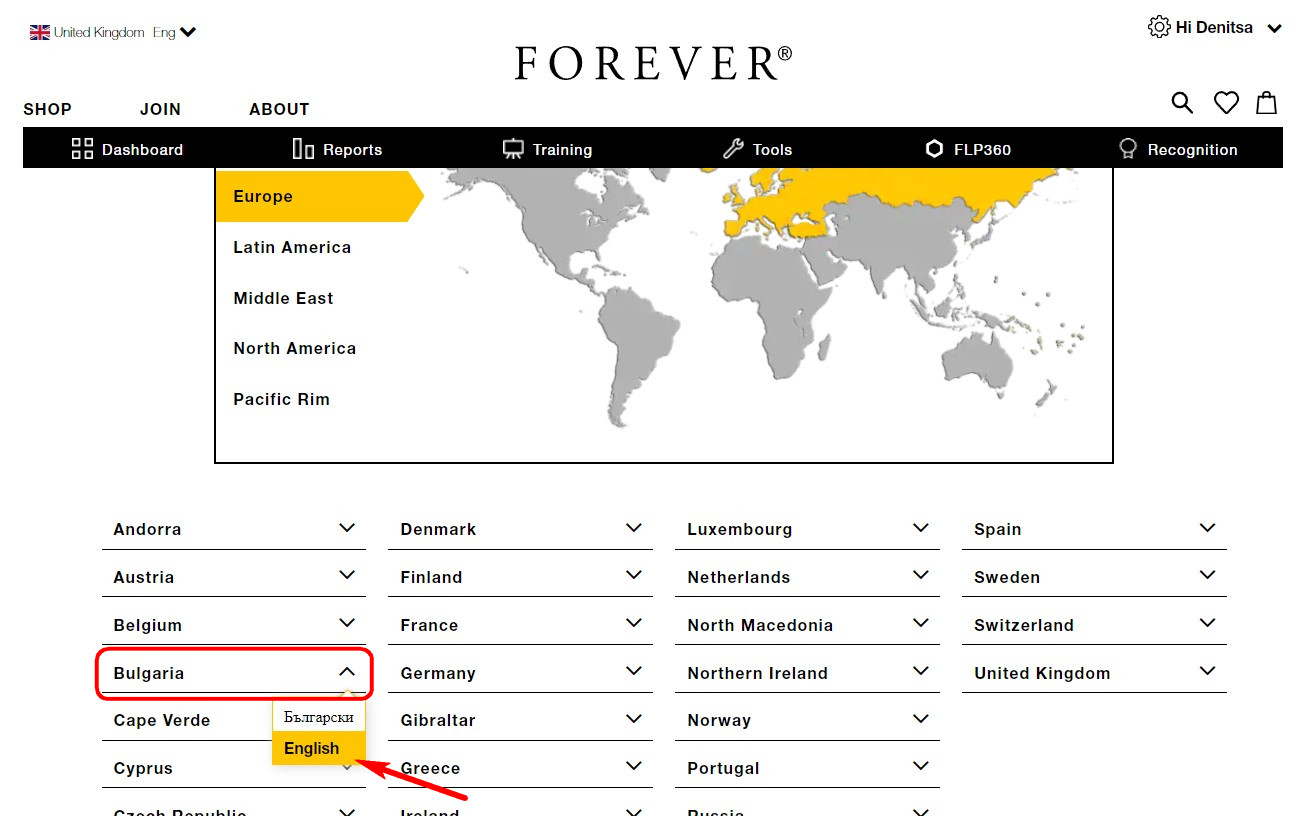Click the search magnifier icon
Image resolution: width=1300 pixels, height=816 pixels.
(x=1182, y=103)
